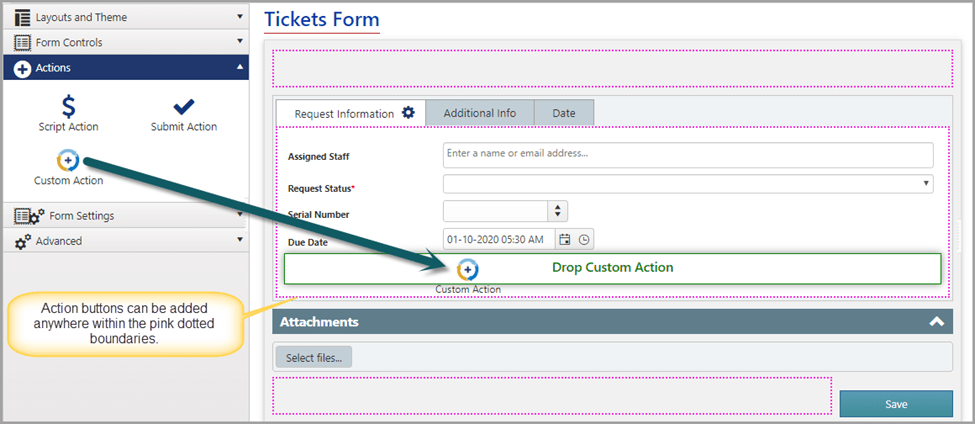Image resolution: width=975 pixels, height=424 pixels.
Task: Click into the Assigned Staff field
Action: tap(688, 155)
